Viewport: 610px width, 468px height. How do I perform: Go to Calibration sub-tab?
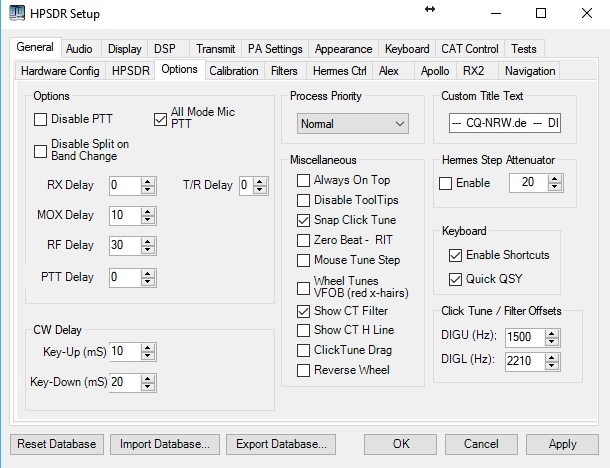(x=234, y=71)
